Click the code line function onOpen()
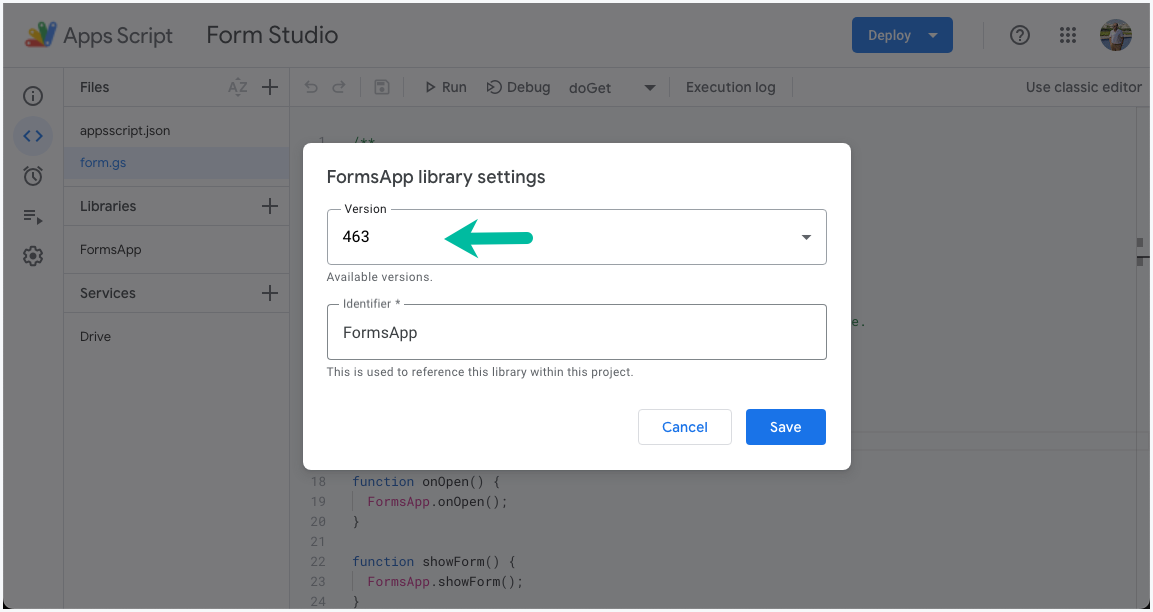This screenshot has width=1153, height=612. 426,482
